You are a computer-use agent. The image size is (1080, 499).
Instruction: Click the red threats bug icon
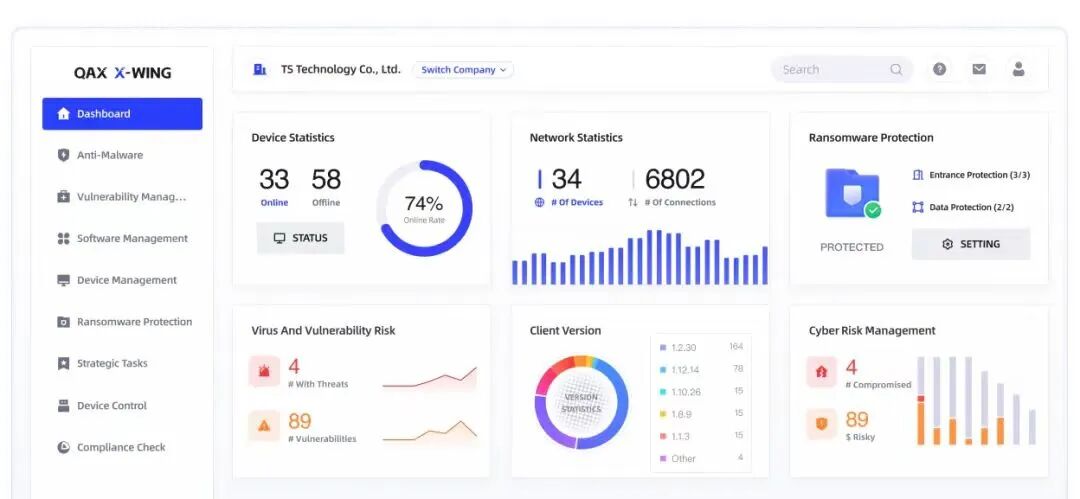pyautogui.click(x=264, y=372)
